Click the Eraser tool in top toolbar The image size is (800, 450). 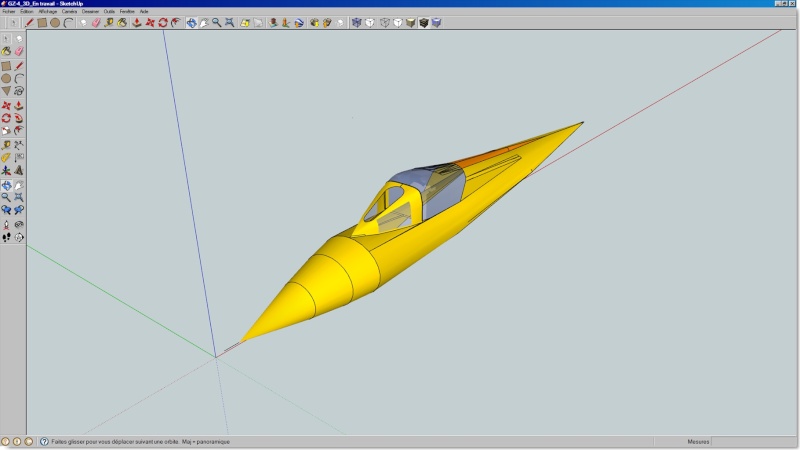click(x=96, y=22)
